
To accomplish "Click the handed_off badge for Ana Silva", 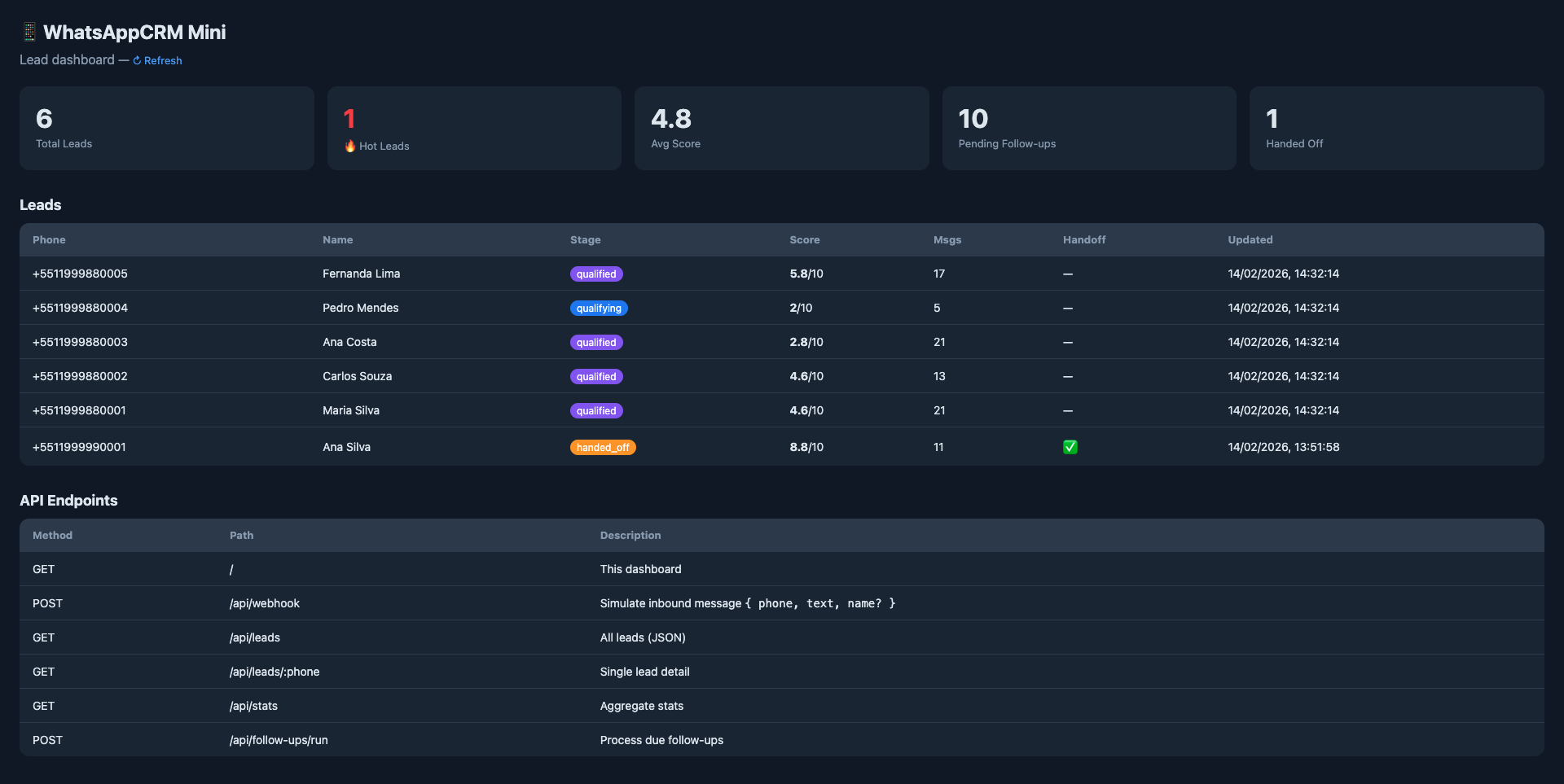I will tap(603, 447).
